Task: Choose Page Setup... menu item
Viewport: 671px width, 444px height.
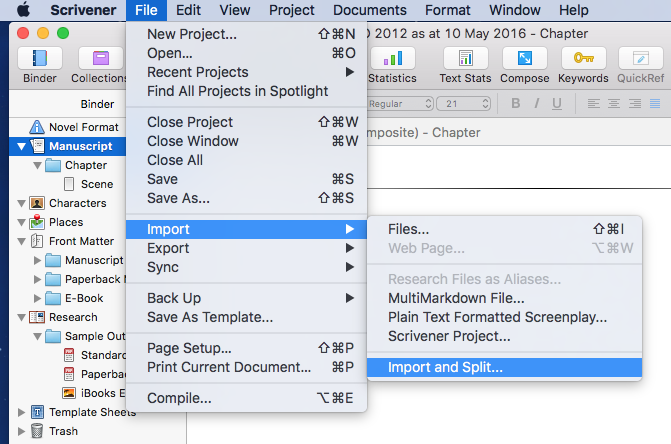Action: 246,348
